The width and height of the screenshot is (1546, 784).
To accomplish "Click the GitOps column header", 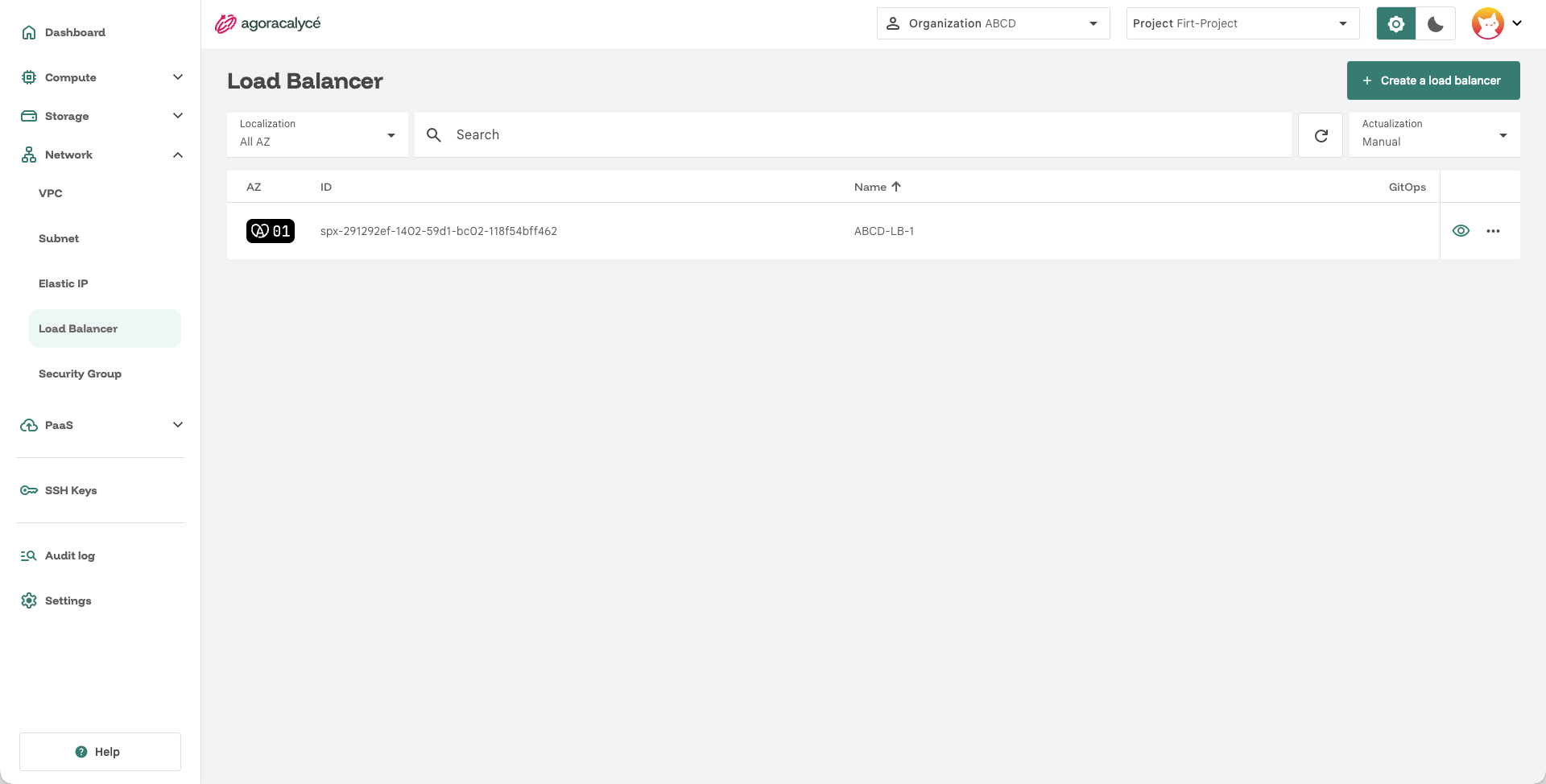I will tap(1407, 187).
